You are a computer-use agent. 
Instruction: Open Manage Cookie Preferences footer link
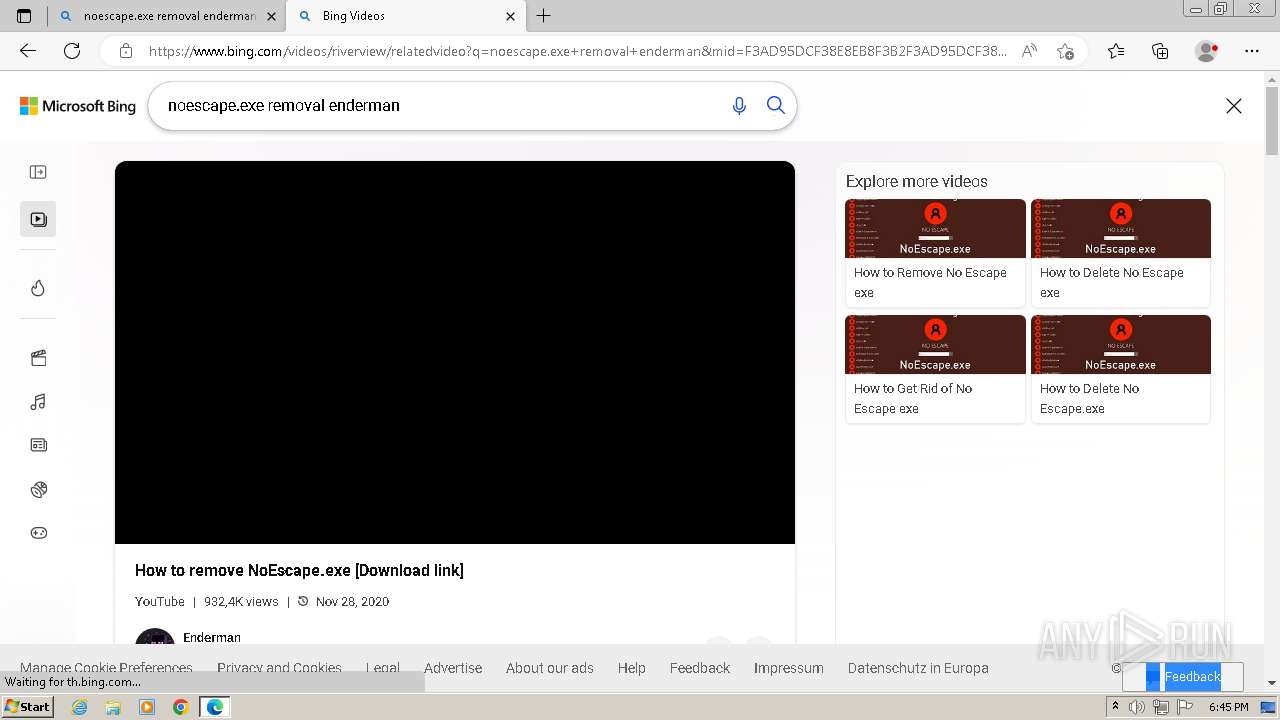pyautogui.click(x=106, y=668)
